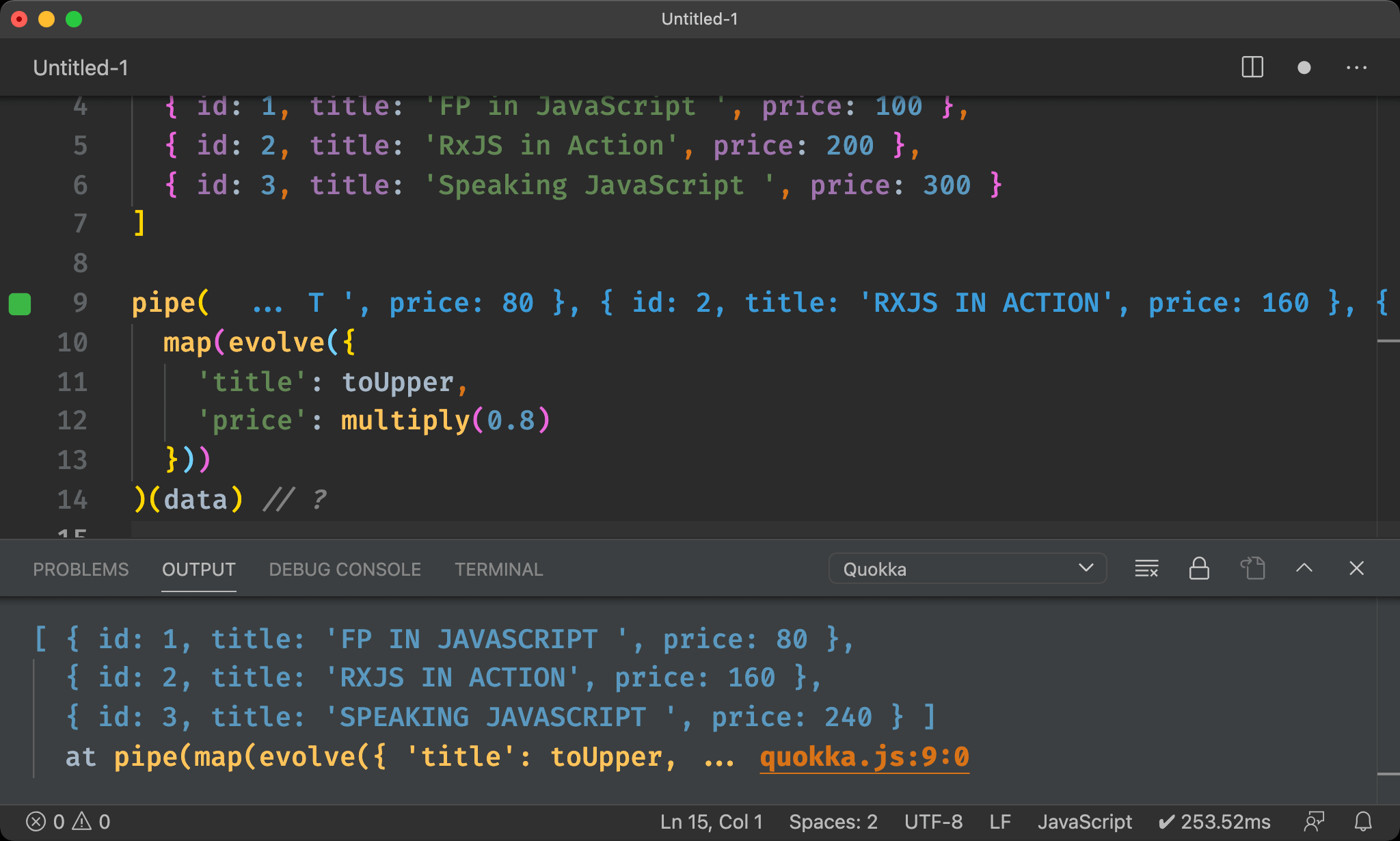Click 'multiply(0.8)' on line 12

point(446,420)
